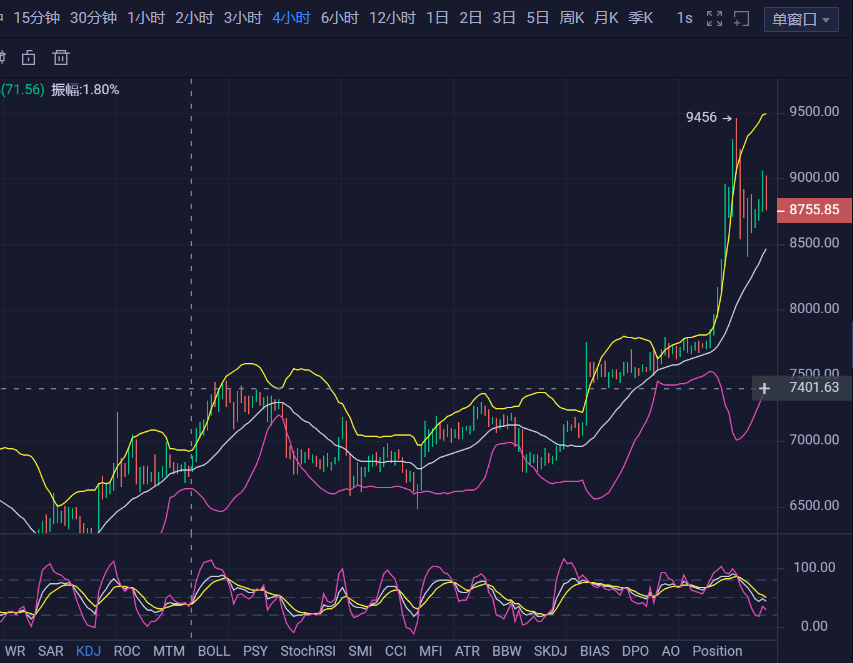Screen dimensions: 853x663
Task: Click the 振幅:1.80% amplitude readout
Action: (85, 89)
